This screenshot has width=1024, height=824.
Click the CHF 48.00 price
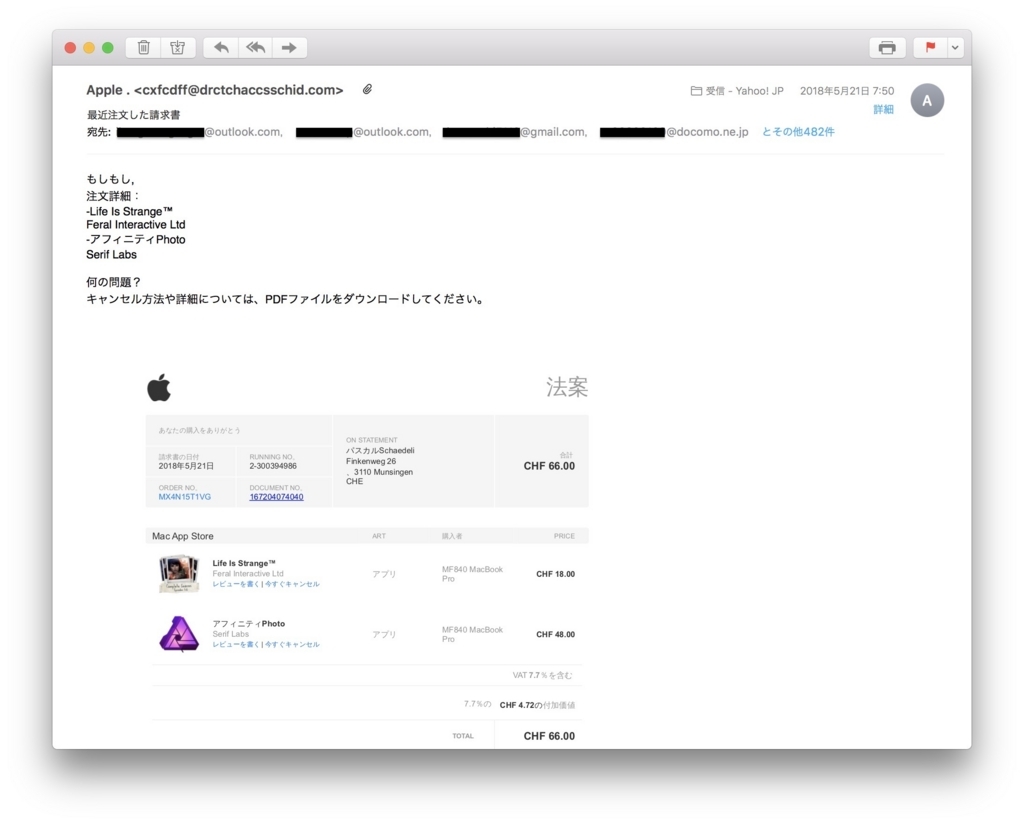556,634
